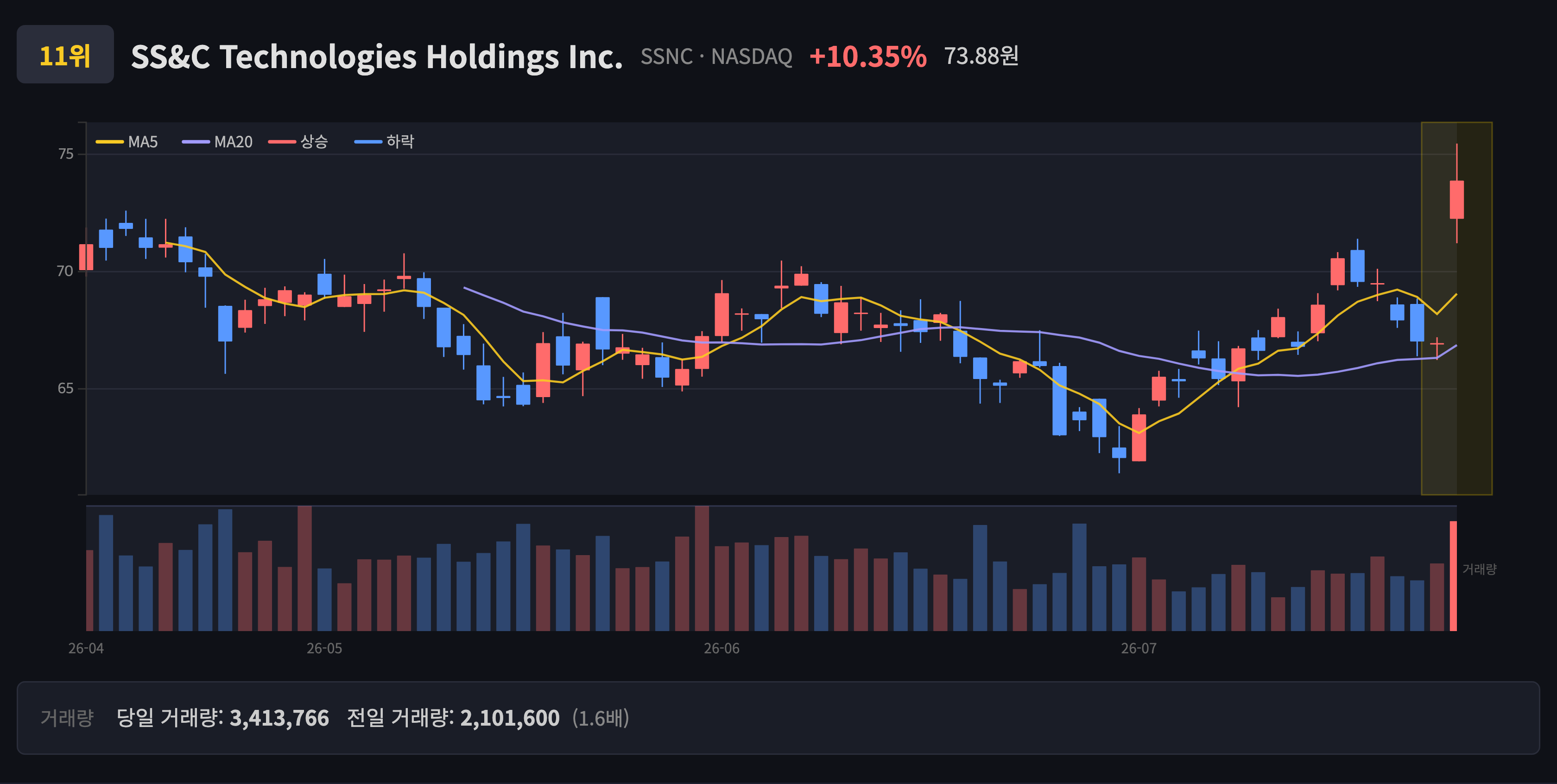Click the 11위 rank badge
The width and height of the screenshot is (1557, 784).
[x=65, y=54]
